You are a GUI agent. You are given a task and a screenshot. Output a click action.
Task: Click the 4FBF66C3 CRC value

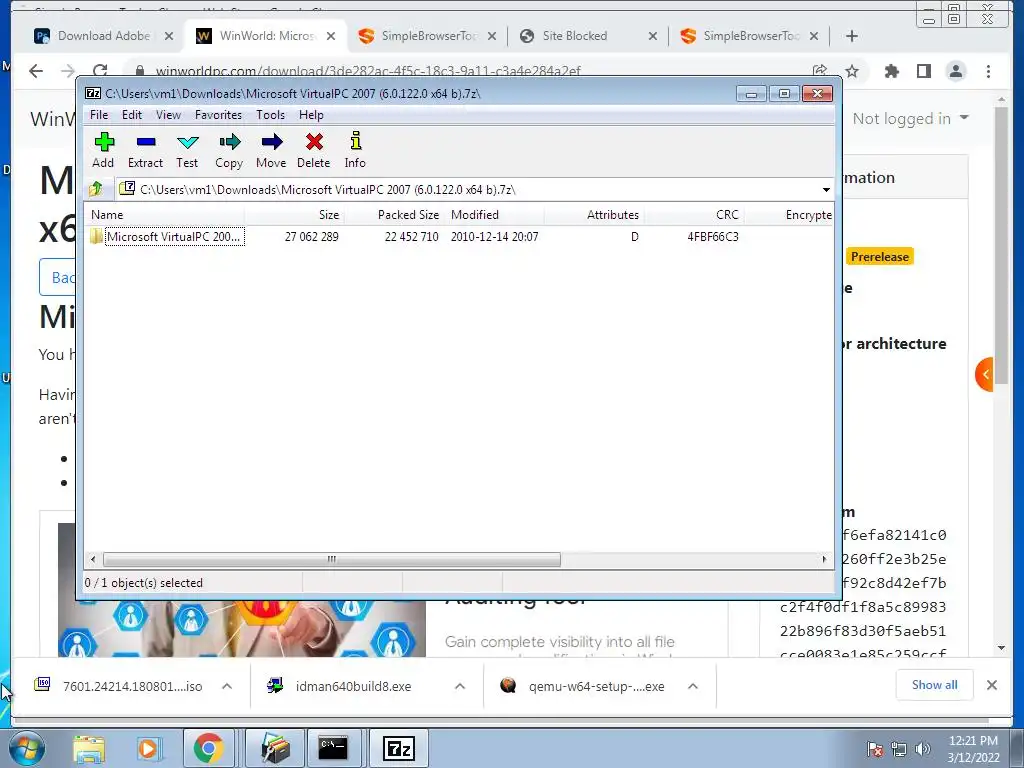(712, 236)
